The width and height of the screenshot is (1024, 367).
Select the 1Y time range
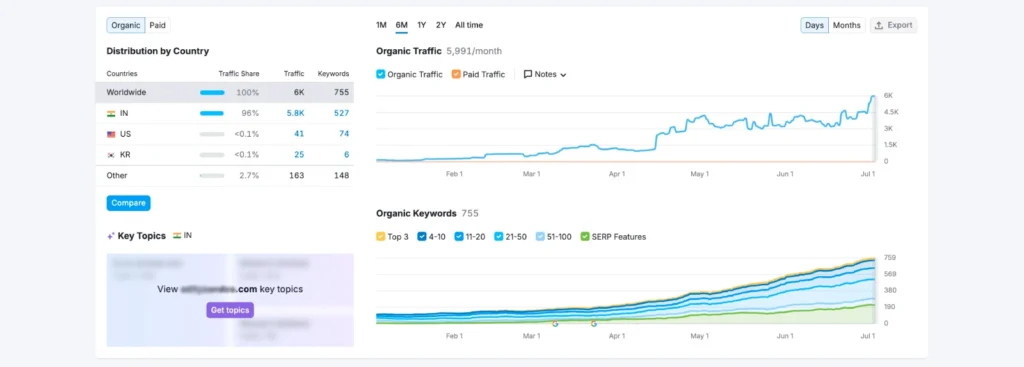coord(422,25)
